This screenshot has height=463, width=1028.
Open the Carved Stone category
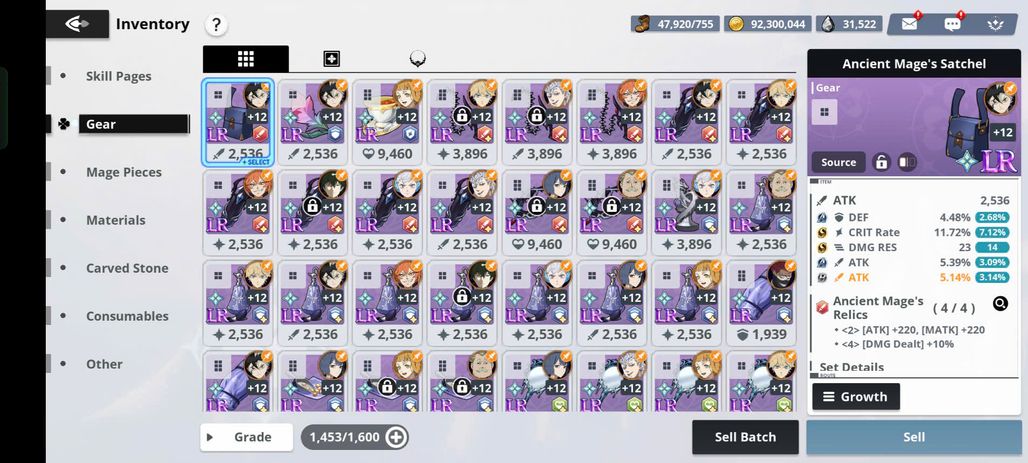pos(127,268)
